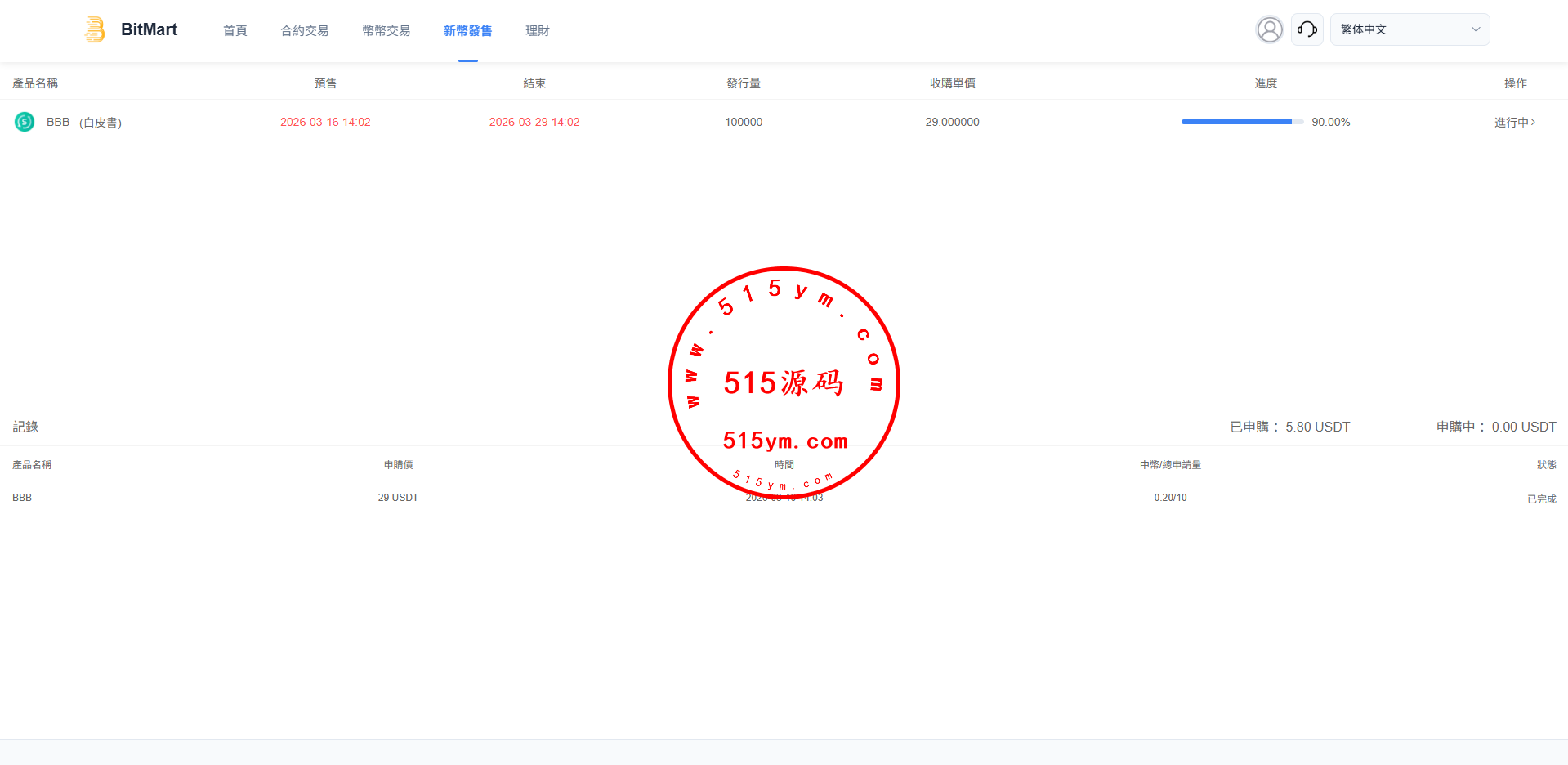This screenshot has height=765, width=1568.
Task: Open the 理財 menu item
Action: point(537,30)
